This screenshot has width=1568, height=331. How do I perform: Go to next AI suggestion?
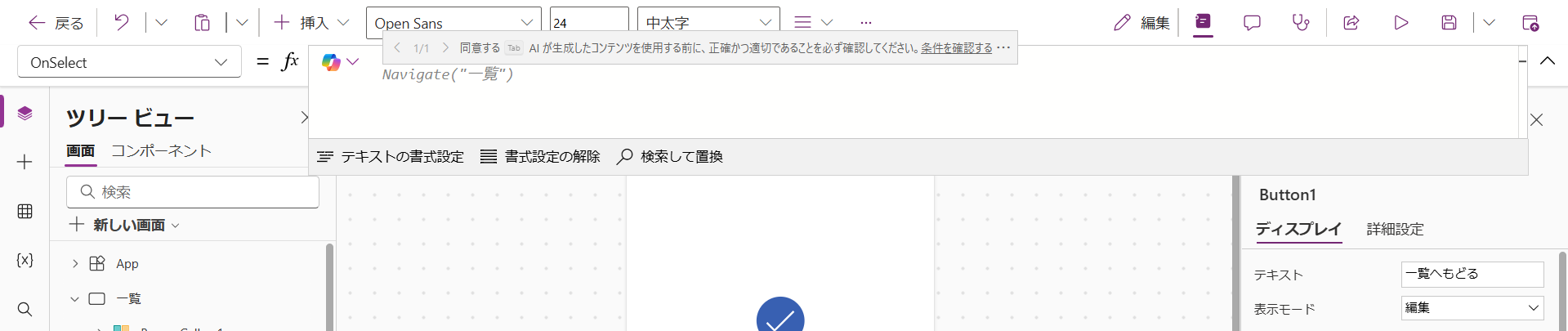coord(445,48)
